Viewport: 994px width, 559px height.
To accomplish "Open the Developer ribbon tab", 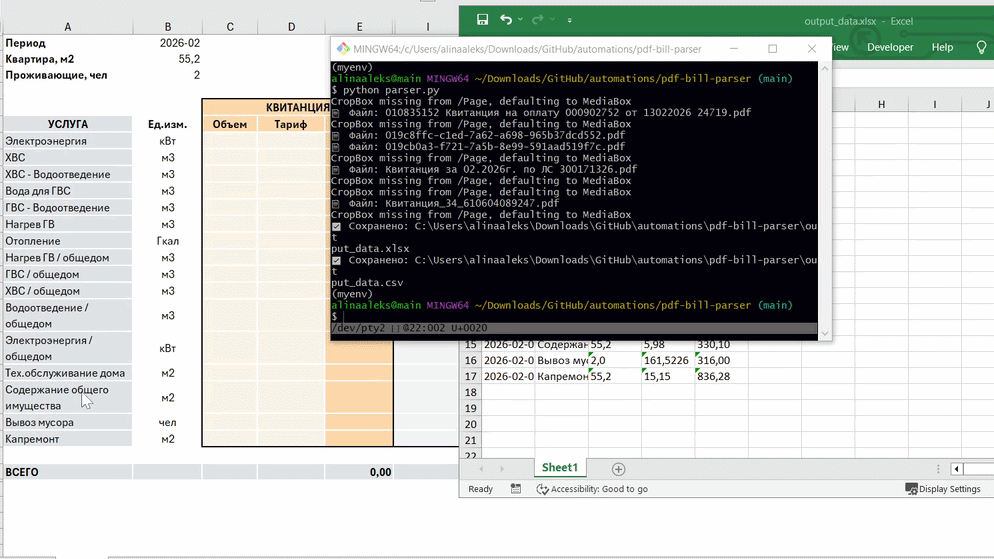I will (x=890, y=48).
